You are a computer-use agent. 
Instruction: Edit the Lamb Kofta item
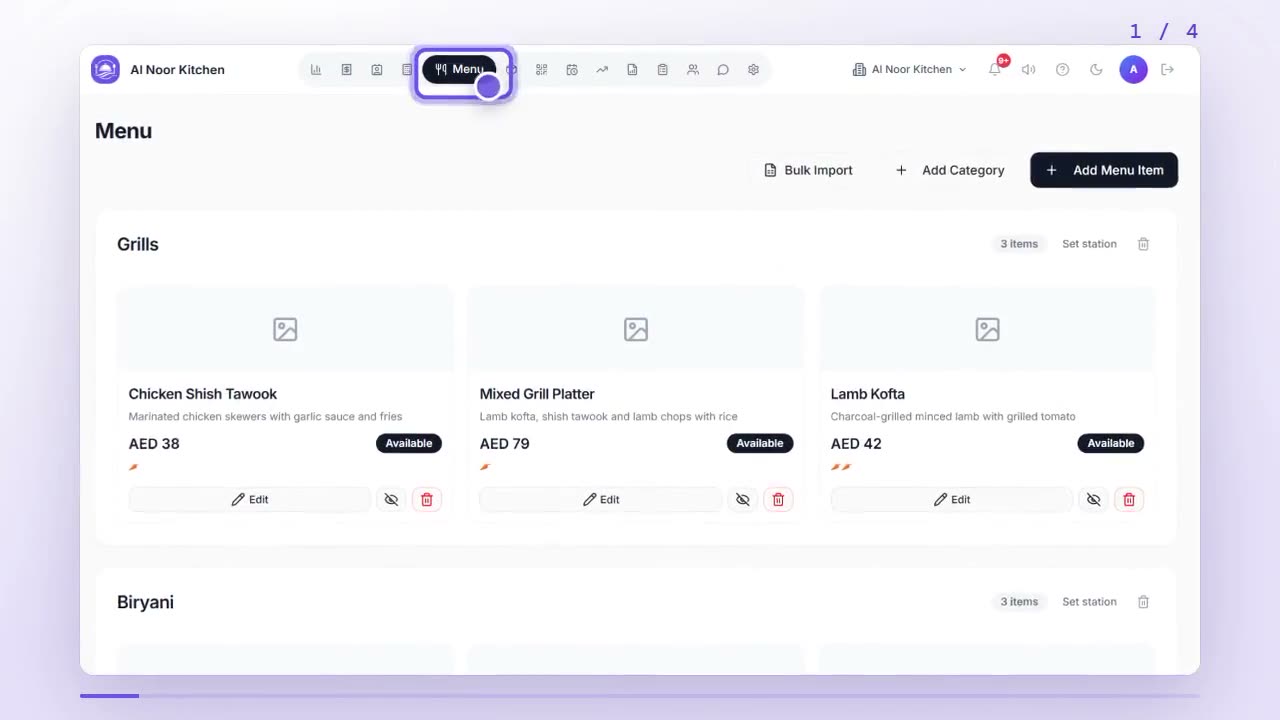952,499
